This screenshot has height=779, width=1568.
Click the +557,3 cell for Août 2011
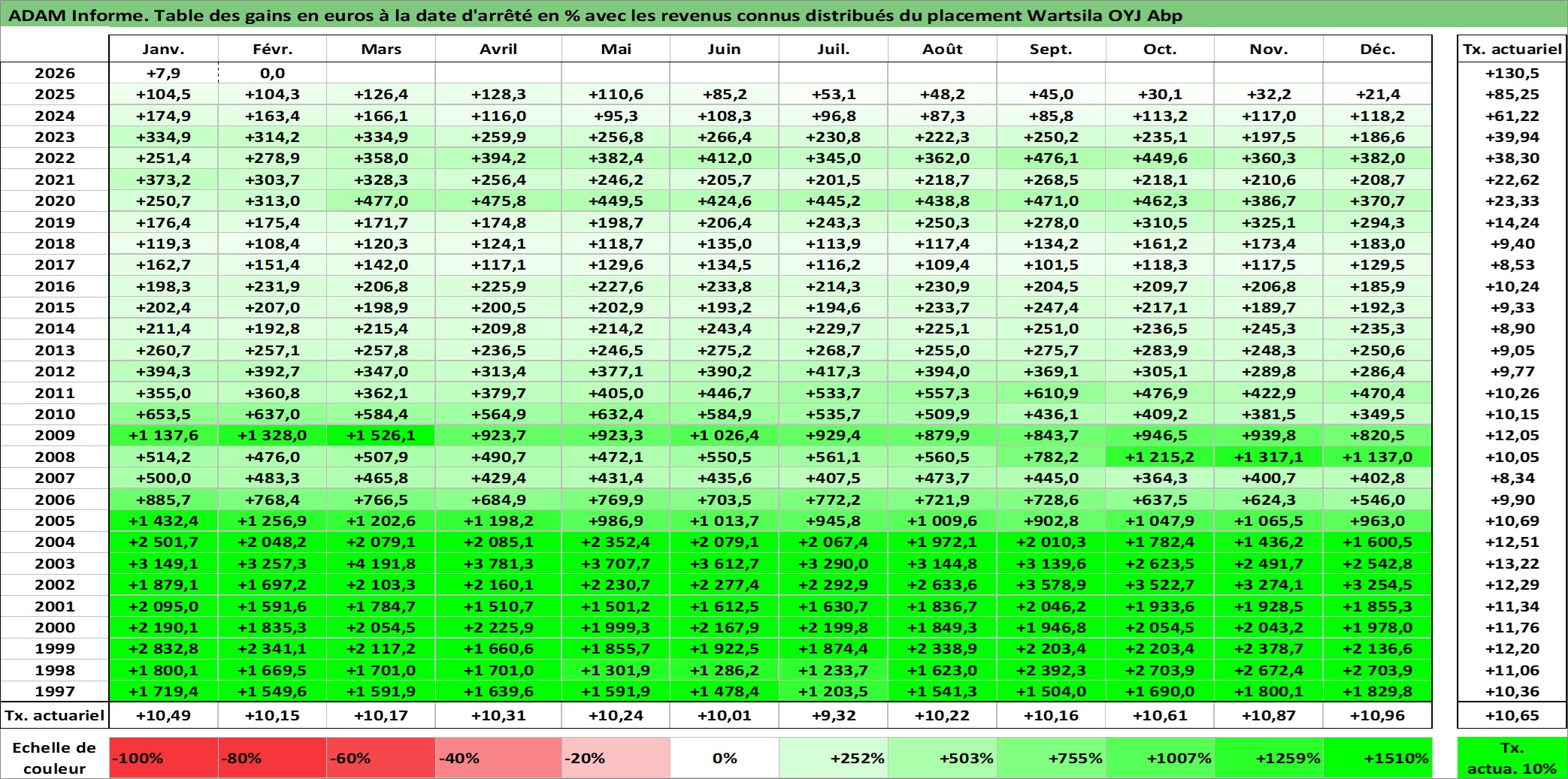(943, 393)
